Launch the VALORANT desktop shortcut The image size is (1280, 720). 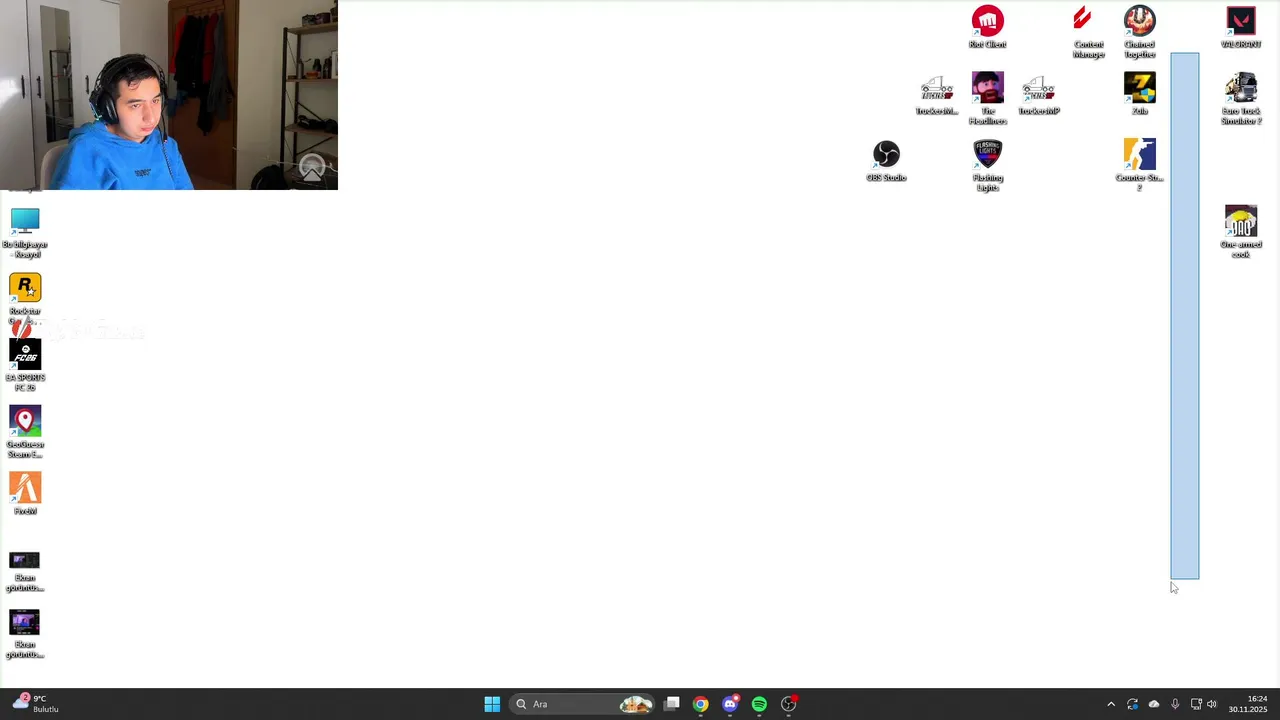(1240, 26)
